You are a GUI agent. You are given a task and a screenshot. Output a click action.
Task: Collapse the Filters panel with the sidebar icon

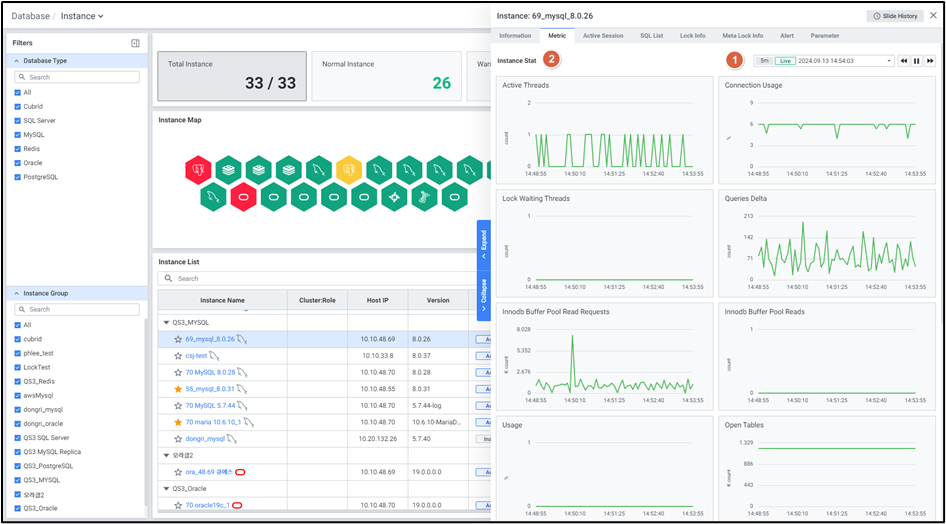click(135, 43)
